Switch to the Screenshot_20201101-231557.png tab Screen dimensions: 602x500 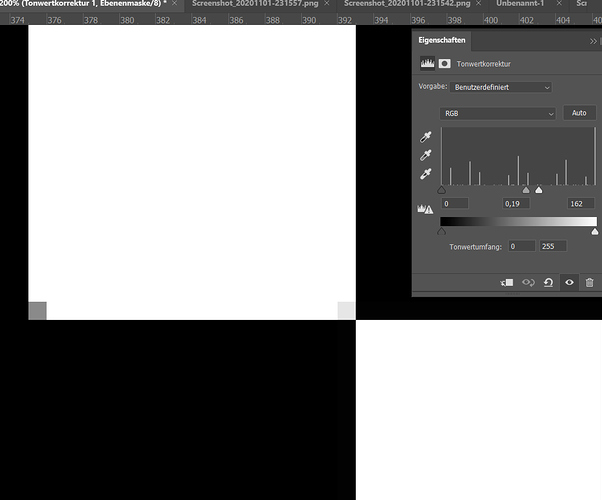pos(255,4)
